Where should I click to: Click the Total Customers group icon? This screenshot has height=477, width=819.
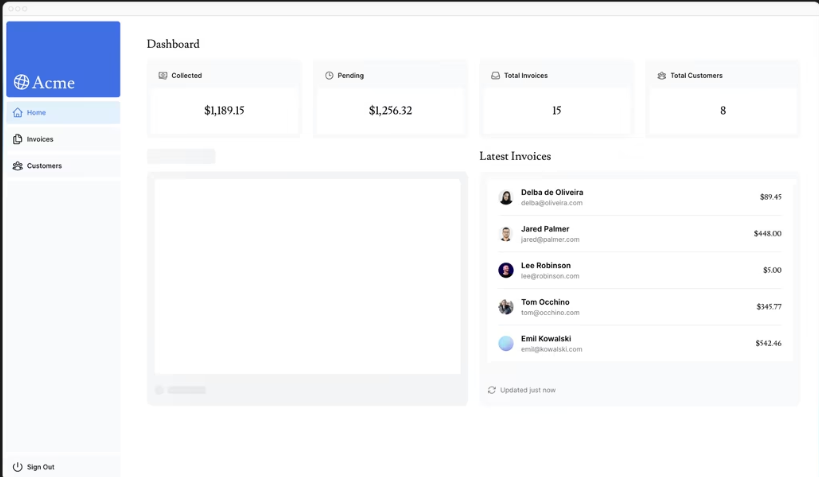pyautogui.click(x=661, y=75)
